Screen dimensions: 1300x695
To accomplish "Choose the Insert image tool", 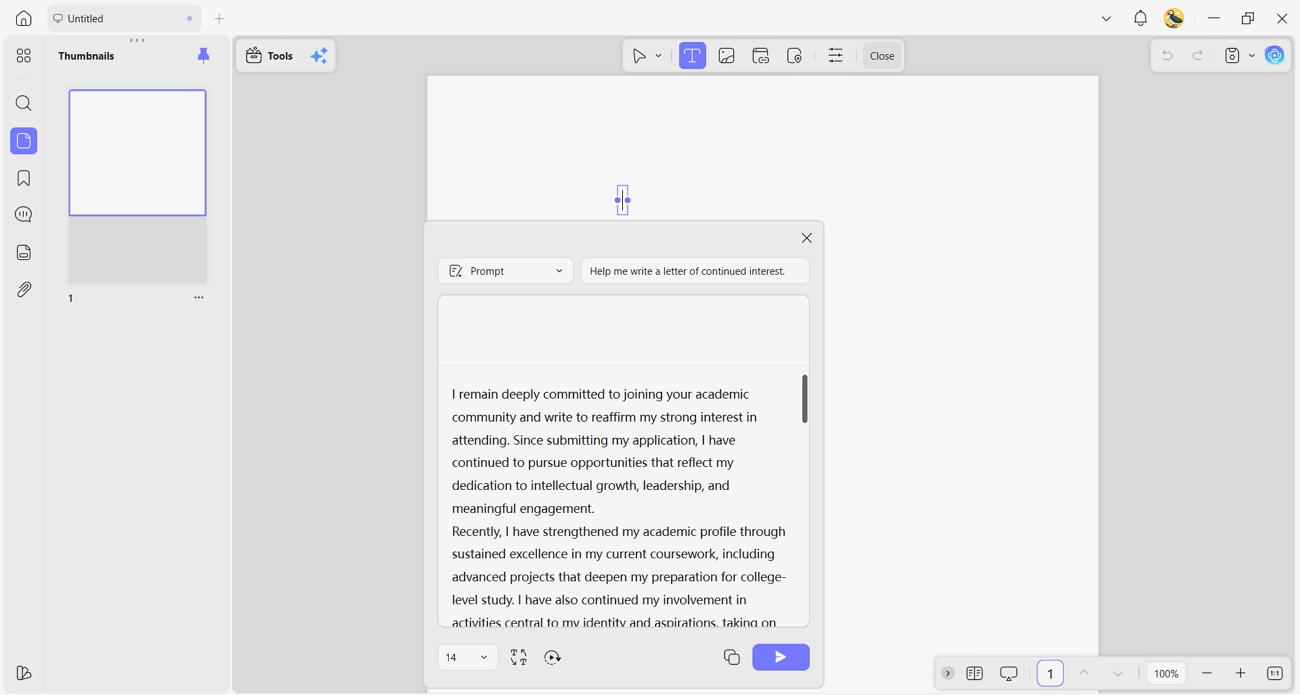I will tap(727, 56).
